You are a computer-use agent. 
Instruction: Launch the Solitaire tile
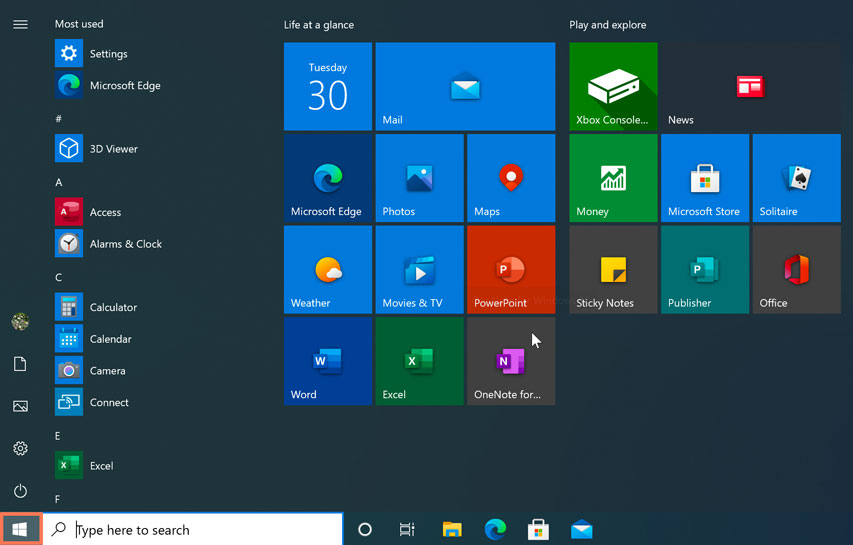[796, 178]
